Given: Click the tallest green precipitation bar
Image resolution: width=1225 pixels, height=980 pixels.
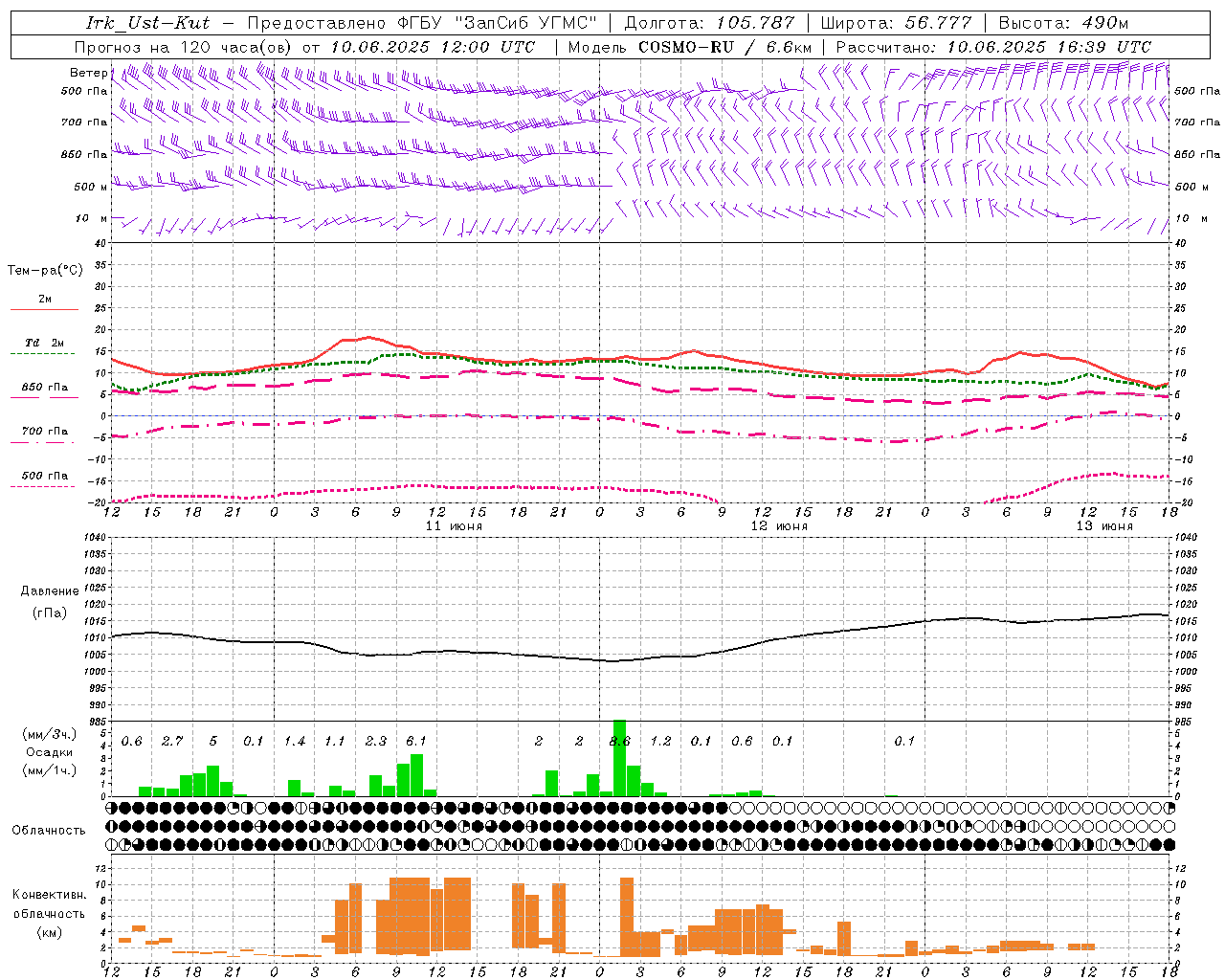Looking at the screenshot, I should point(619,758).
